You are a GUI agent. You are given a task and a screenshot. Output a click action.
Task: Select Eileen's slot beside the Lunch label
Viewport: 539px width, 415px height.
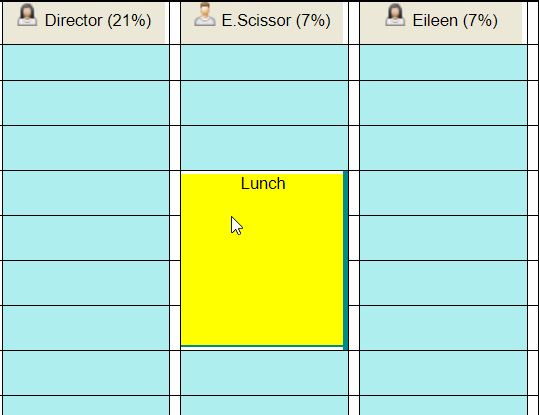tap(443, 193)
